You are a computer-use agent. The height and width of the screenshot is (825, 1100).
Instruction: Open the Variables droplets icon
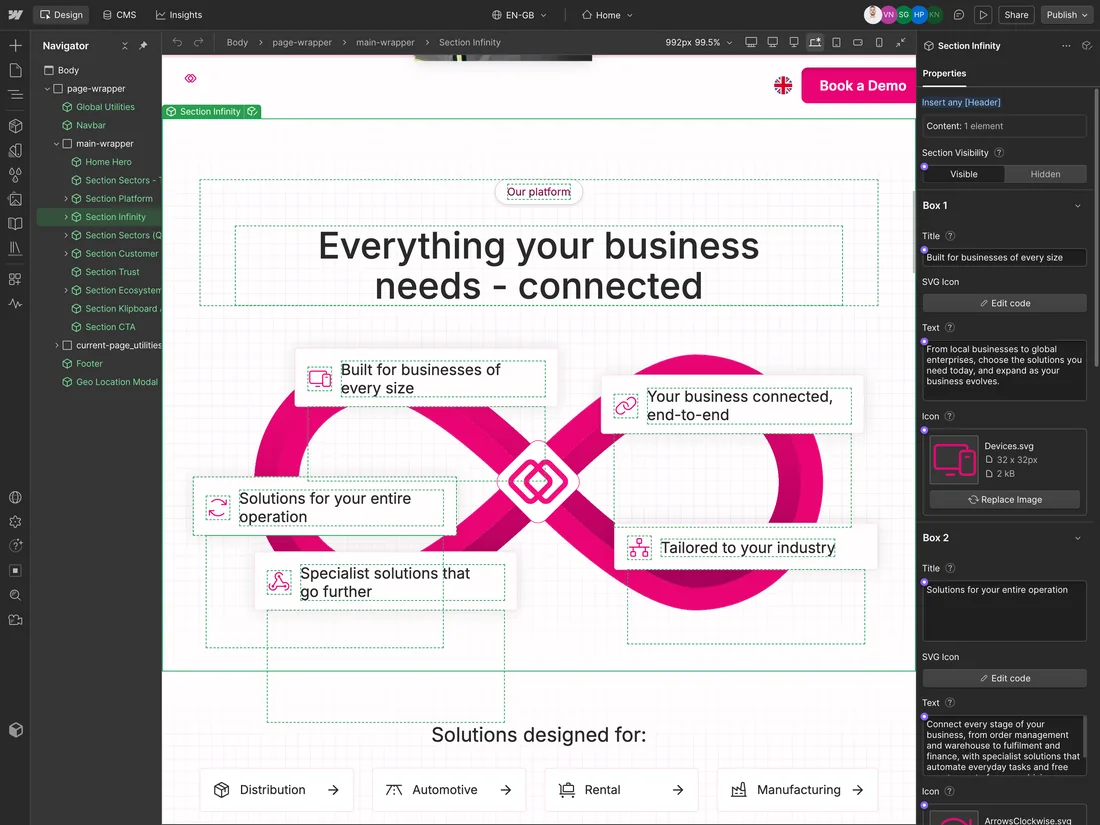point(15,175)
